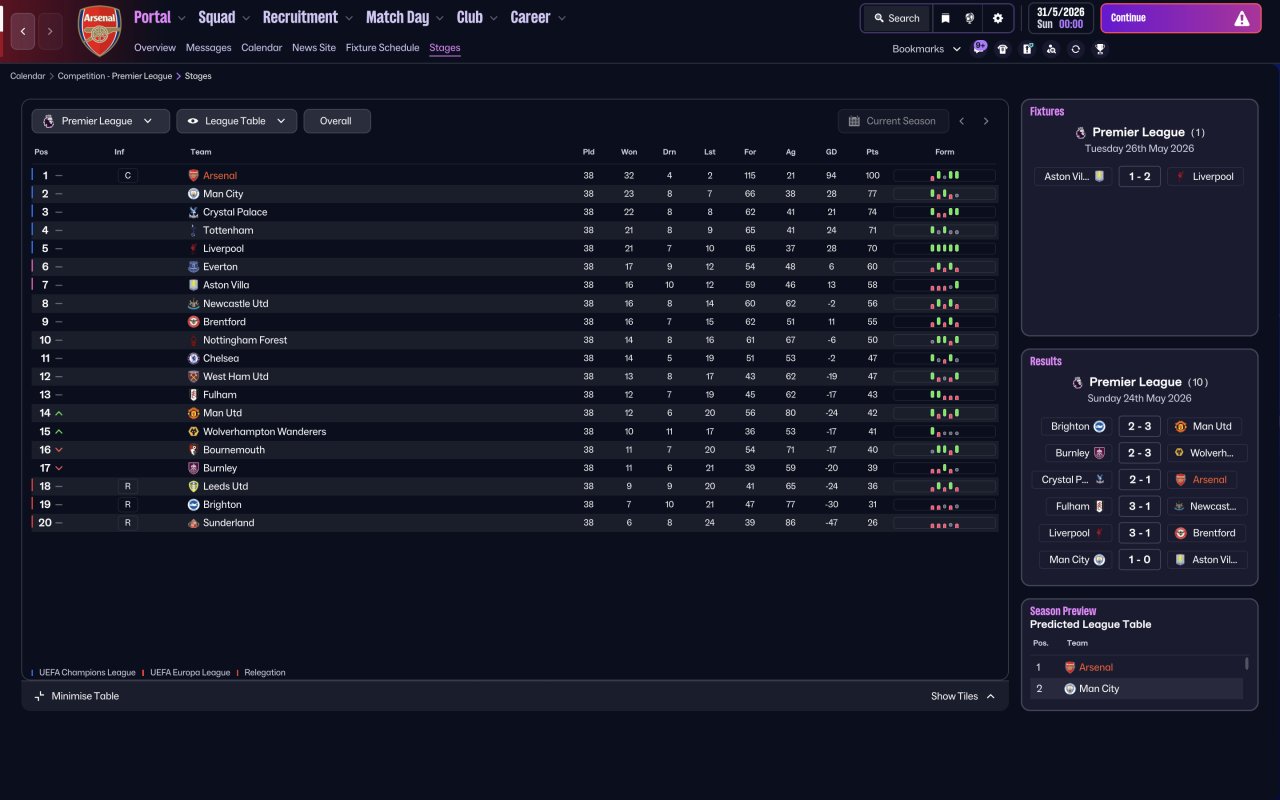Viewport: 1280px width, 800px height.
Task: Go to previous season with left chevron
Action: click(962, 121)
